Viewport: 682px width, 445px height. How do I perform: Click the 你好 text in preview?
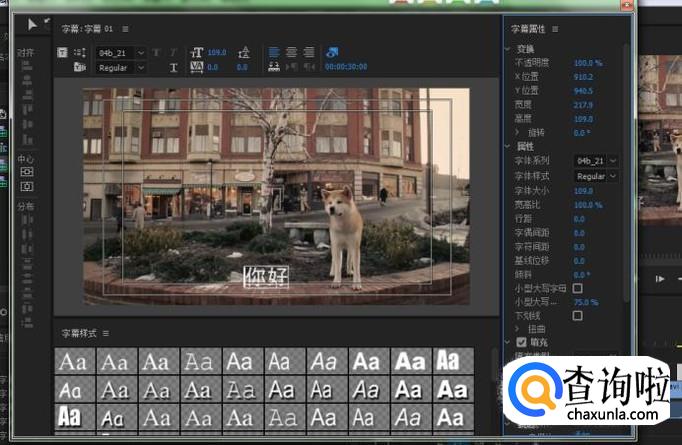pyautogui.click(x=267, y=278)
